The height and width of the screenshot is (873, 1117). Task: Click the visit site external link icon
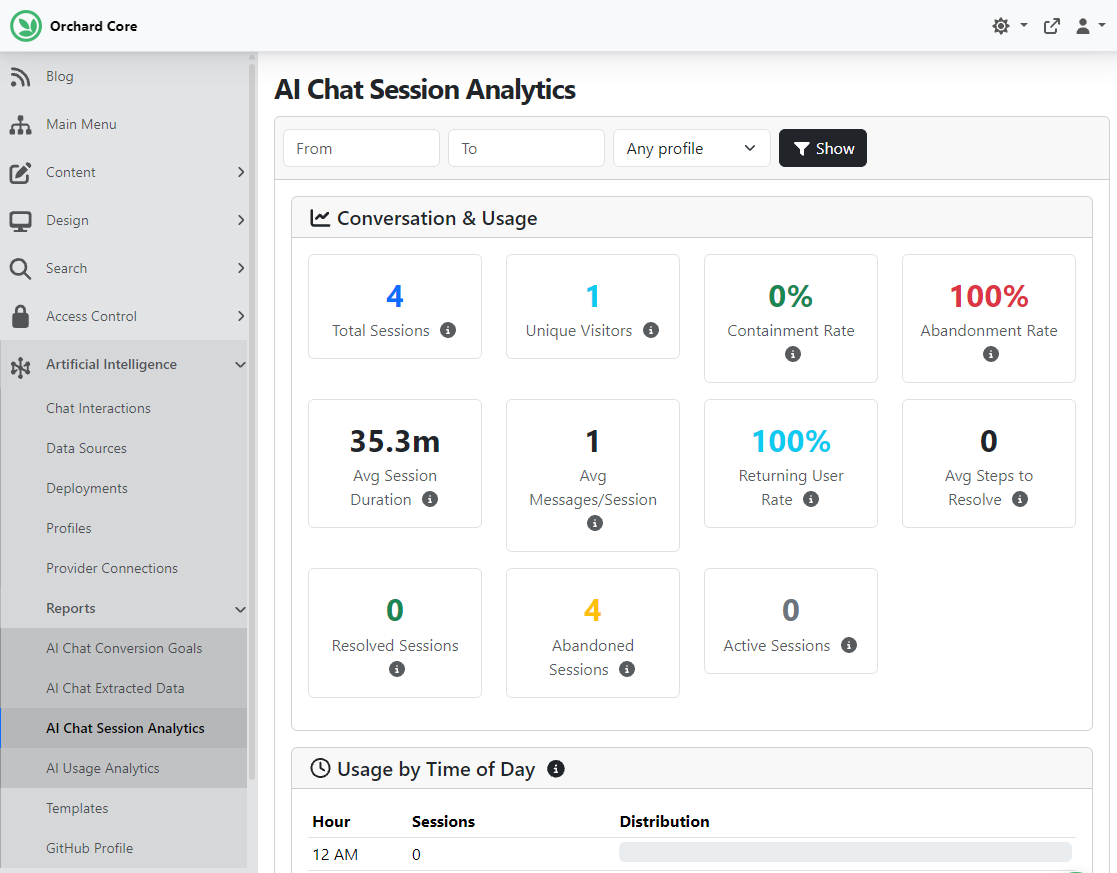(1051, 26)
